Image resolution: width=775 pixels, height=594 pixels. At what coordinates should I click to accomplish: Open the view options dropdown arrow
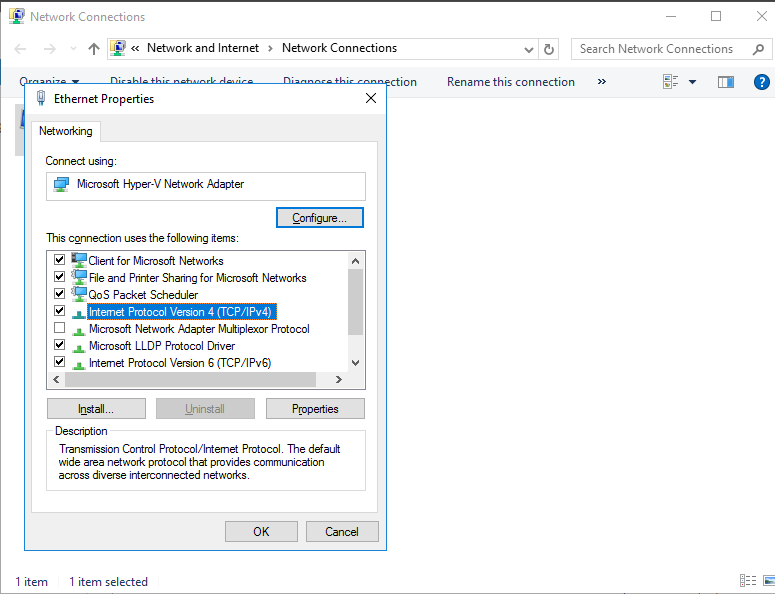pyautogui.click(x=692, y=82)
